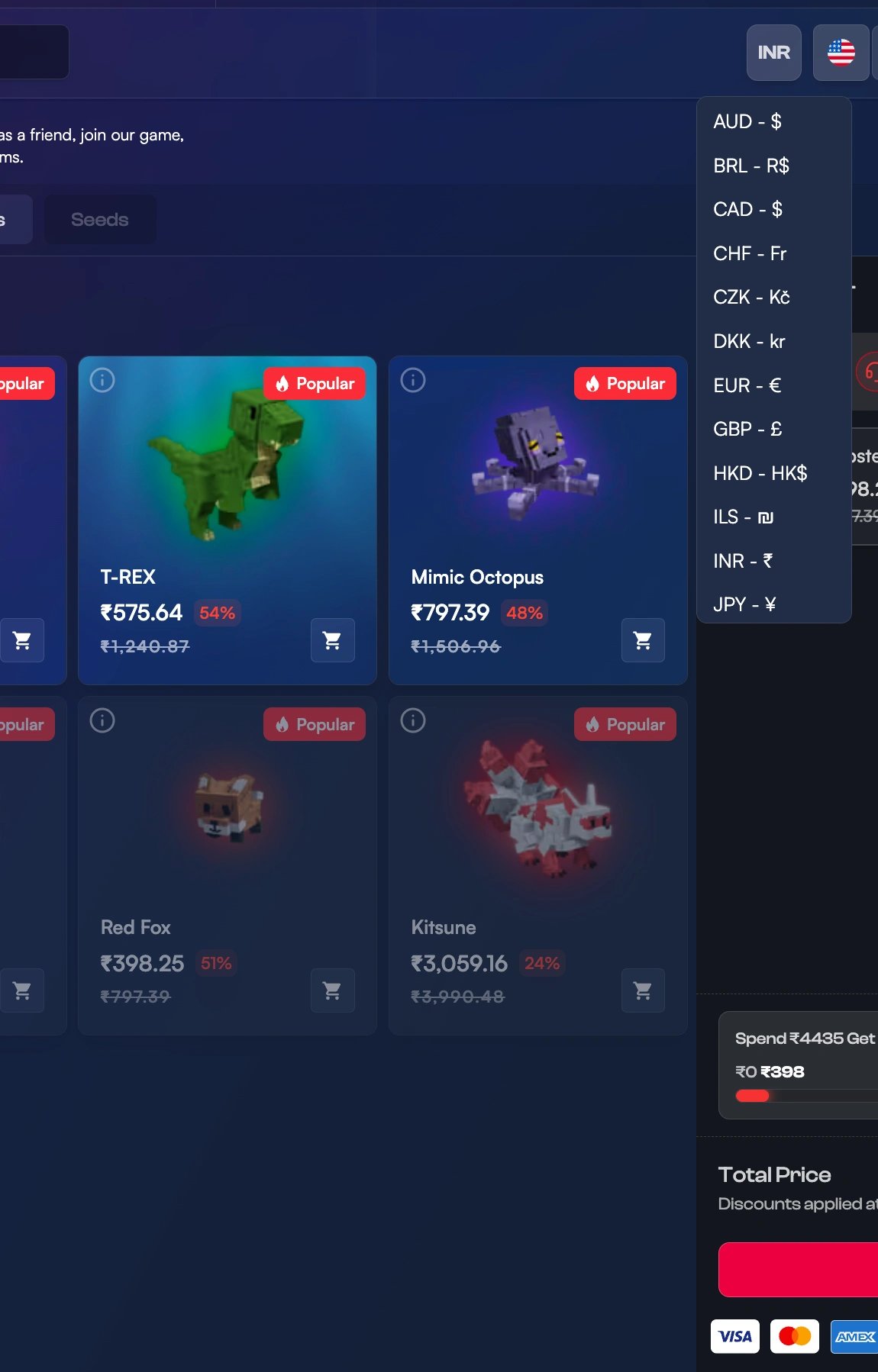Add Mimic Octopus to the cart
This screenshot has height=1372, width=878.
(x=643, y=640)
